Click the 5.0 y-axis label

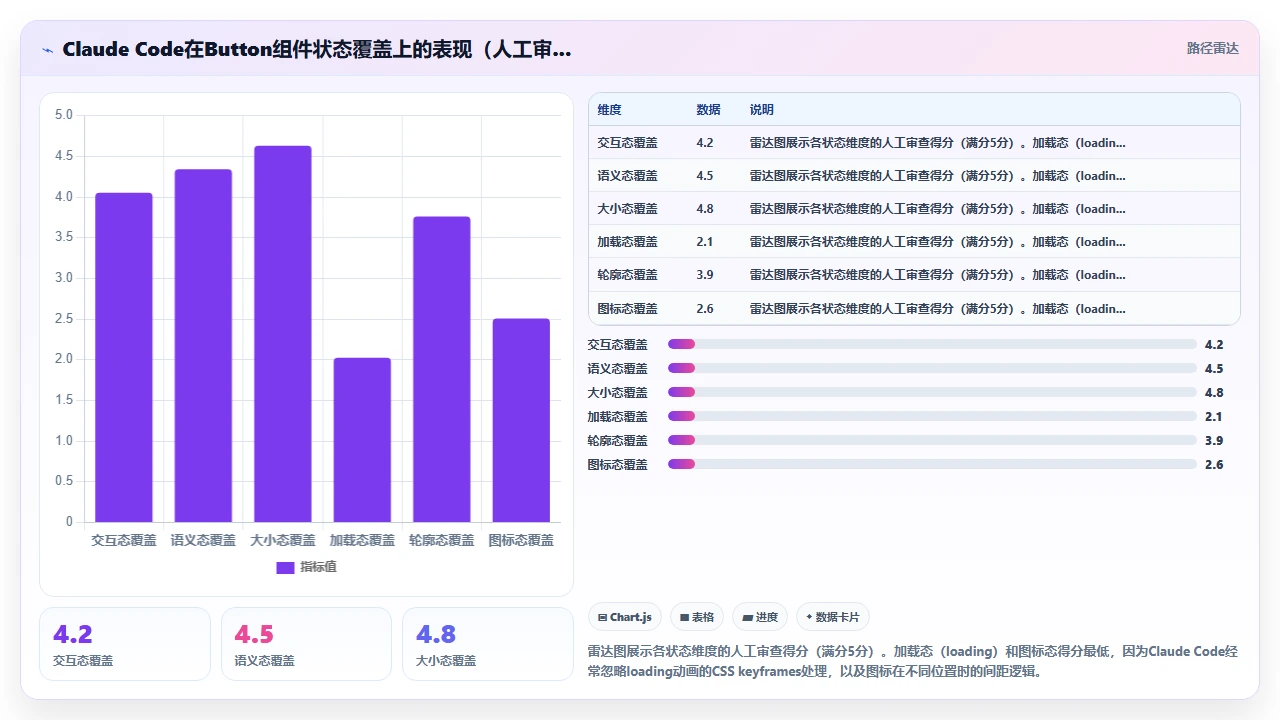click(x=64, y=115)
